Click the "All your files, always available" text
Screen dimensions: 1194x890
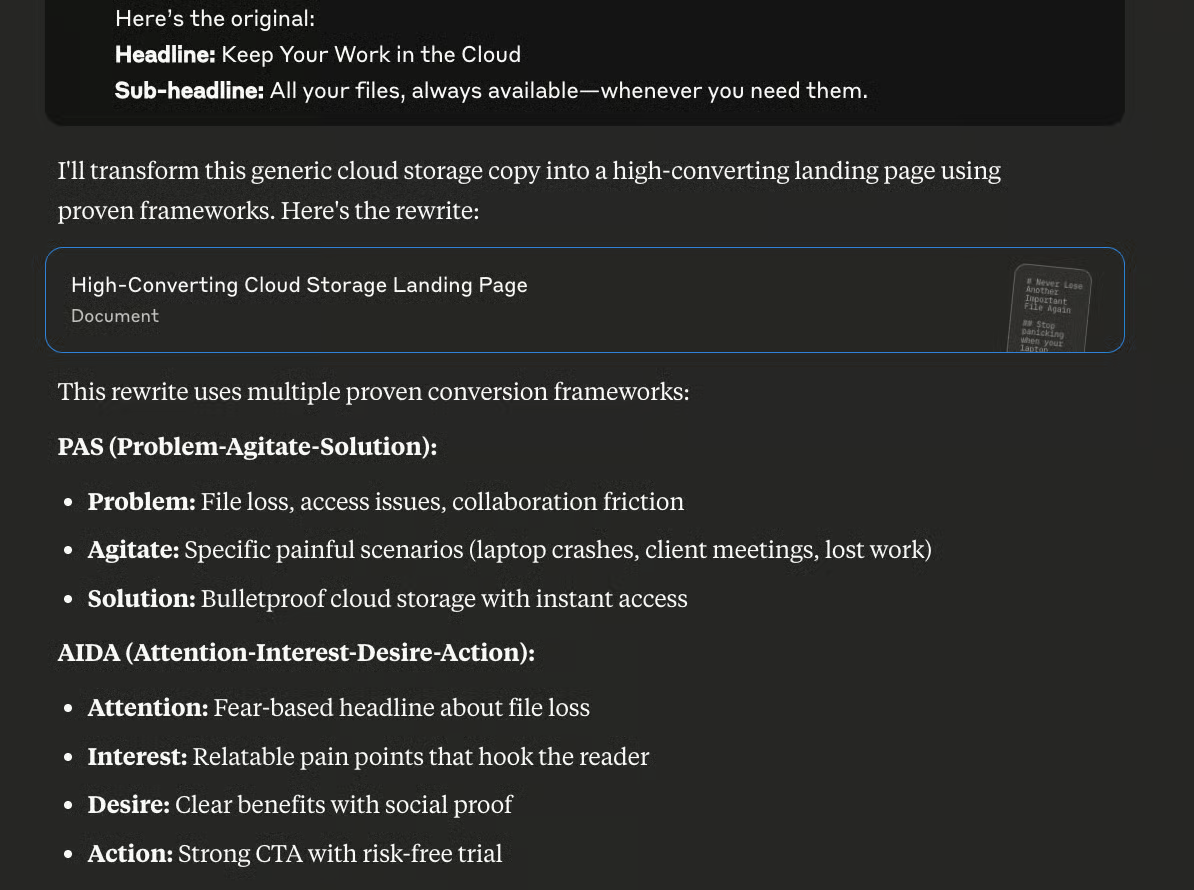[x=424, y=91]
